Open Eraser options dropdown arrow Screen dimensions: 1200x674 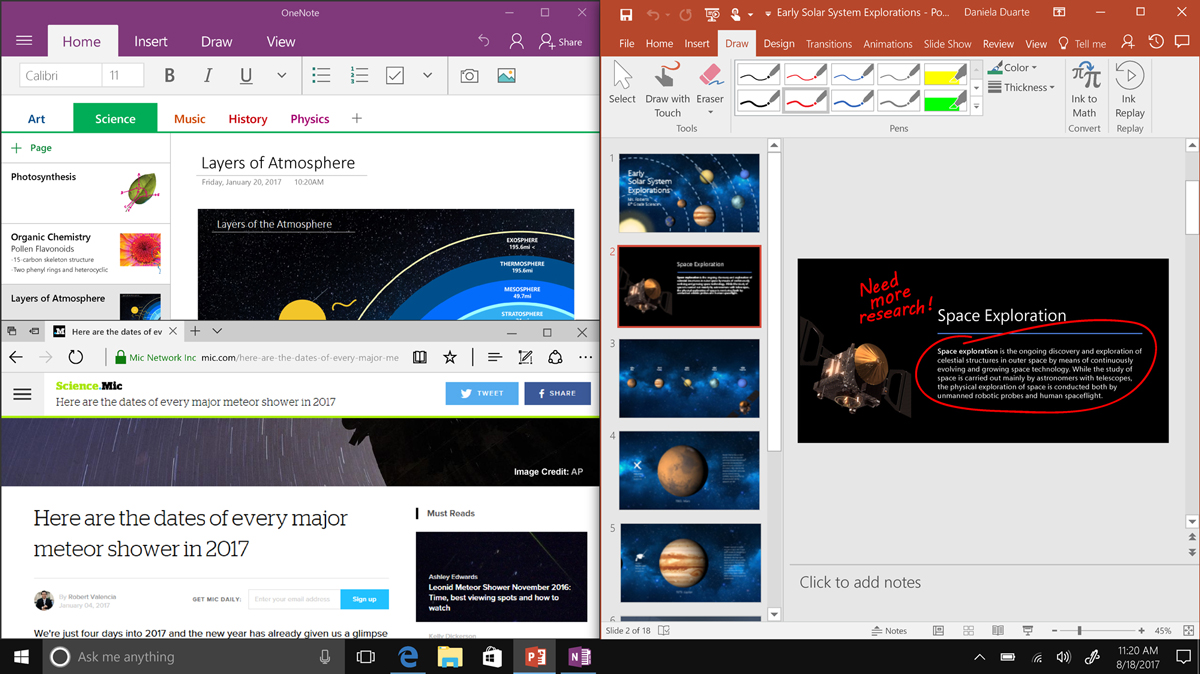[710, 112]
